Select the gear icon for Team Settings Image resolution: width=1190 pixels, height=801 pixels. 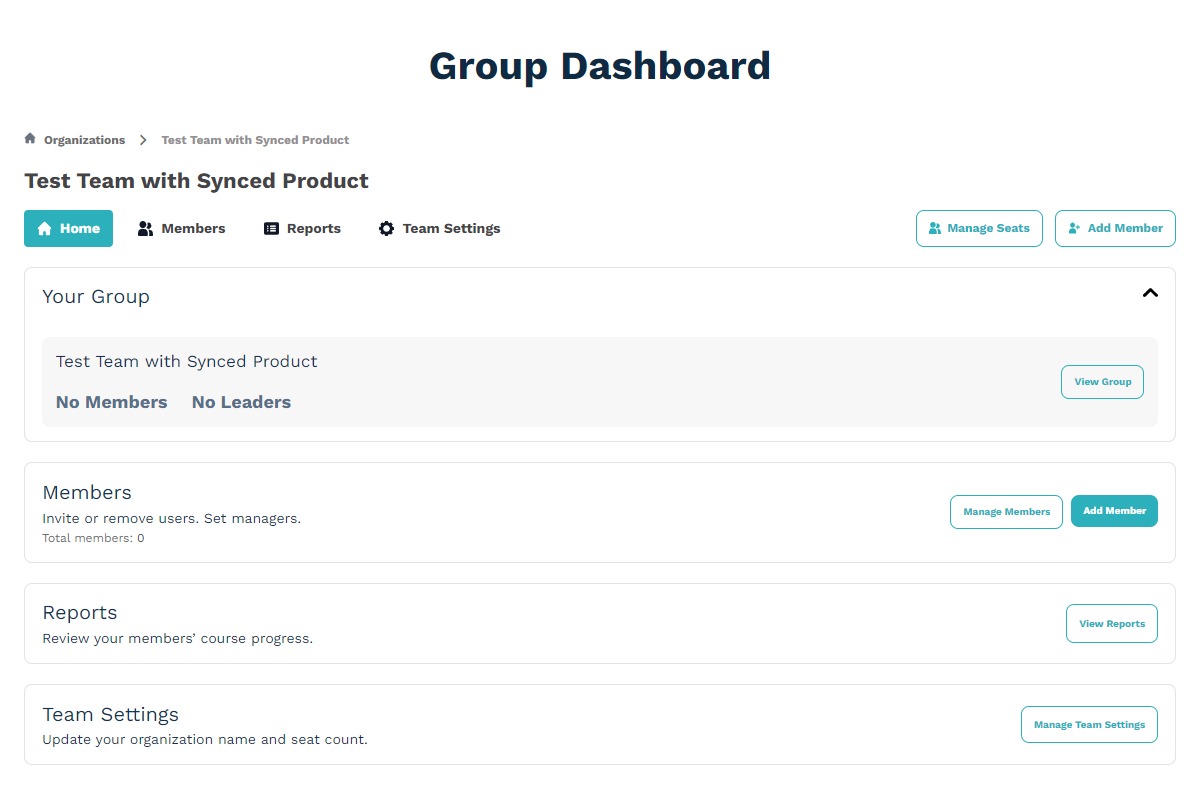click(386, 228)
